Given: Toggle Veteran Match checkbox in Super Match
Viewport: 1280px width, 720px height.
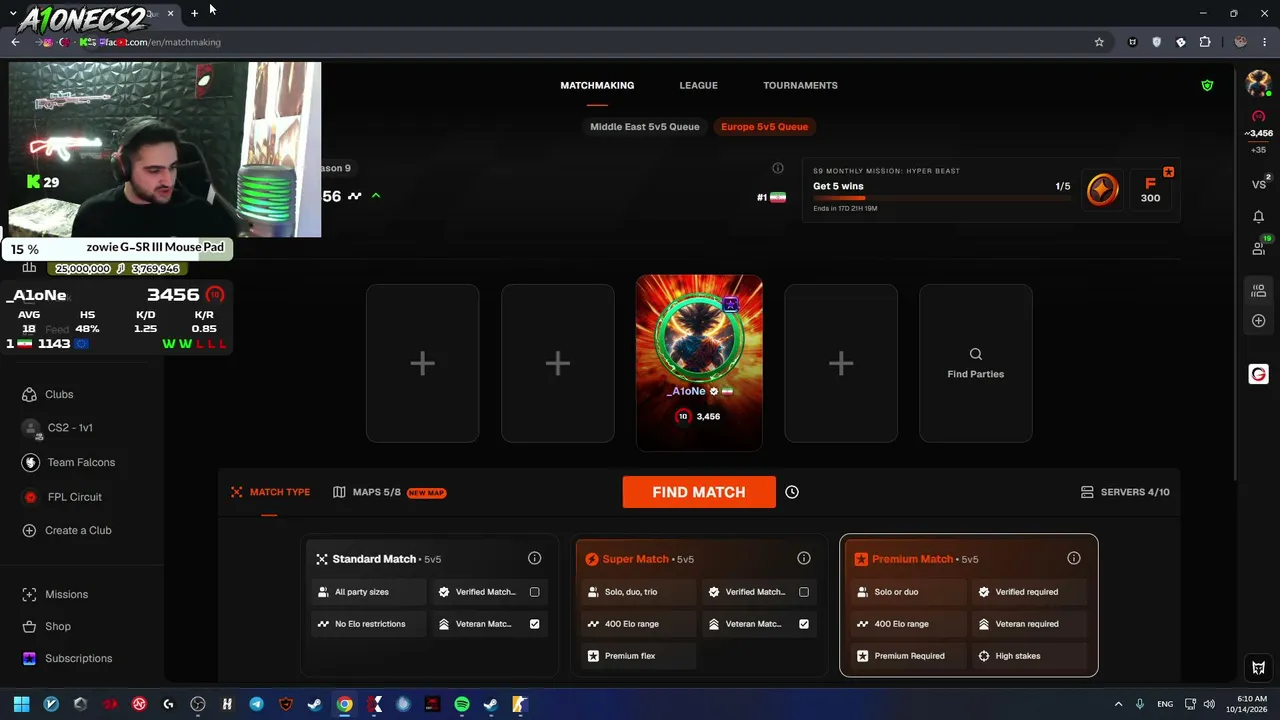Looking at the screenshot, I should click(803, 624).
